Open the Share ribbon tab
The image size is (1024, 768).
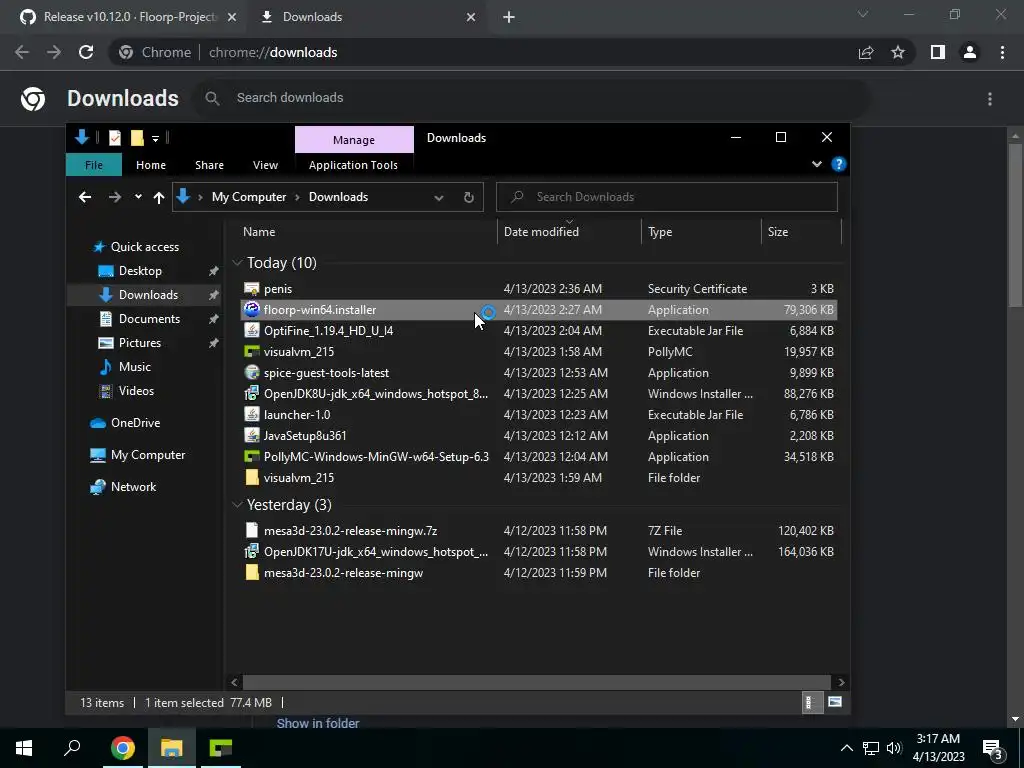click(209, 165)
